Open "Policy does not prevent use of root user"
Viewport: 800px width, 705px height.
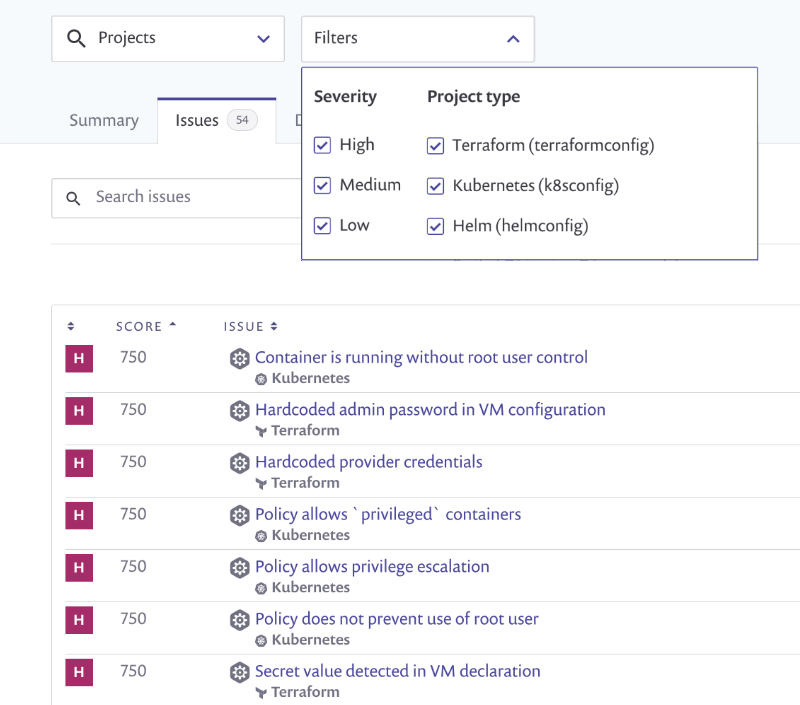396,619
